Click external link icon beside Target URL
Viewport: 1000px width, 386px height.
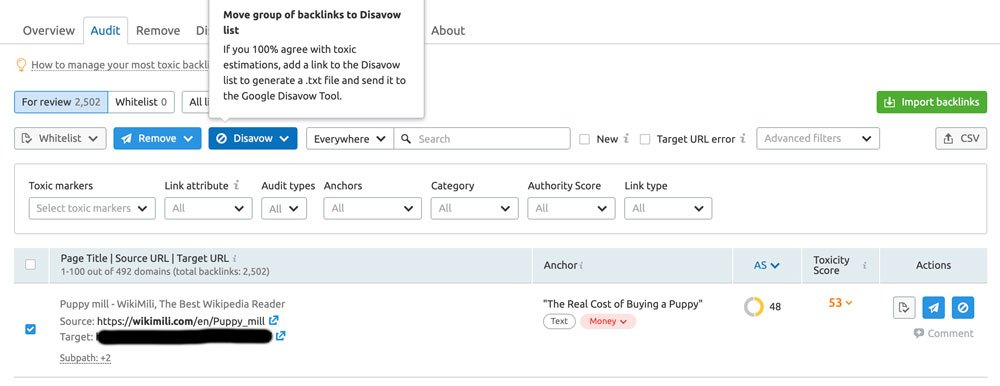pyautogui.click(x=281, y=336)
